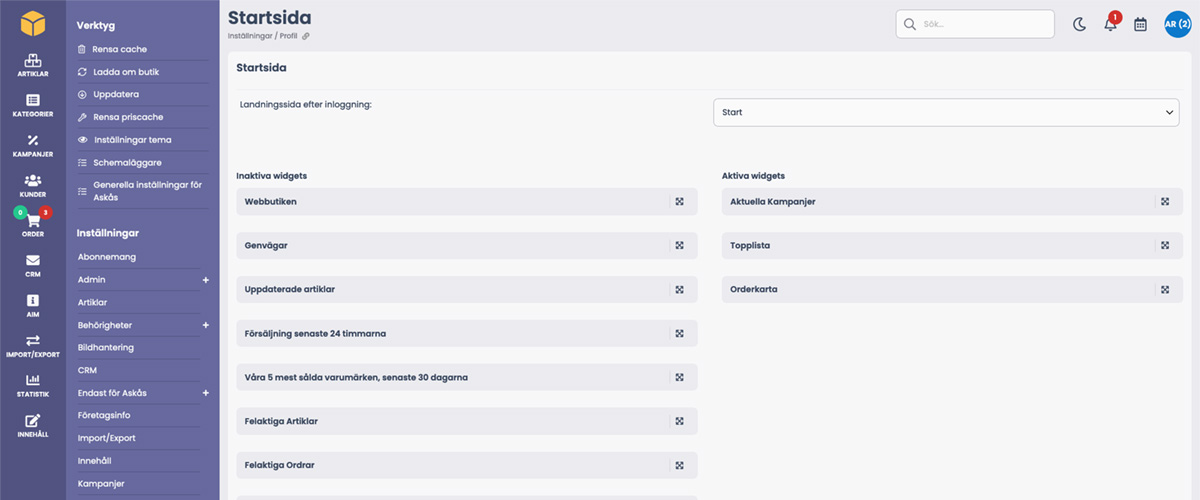Open the Artiklar section in sidebar

(x=33, y=64)
